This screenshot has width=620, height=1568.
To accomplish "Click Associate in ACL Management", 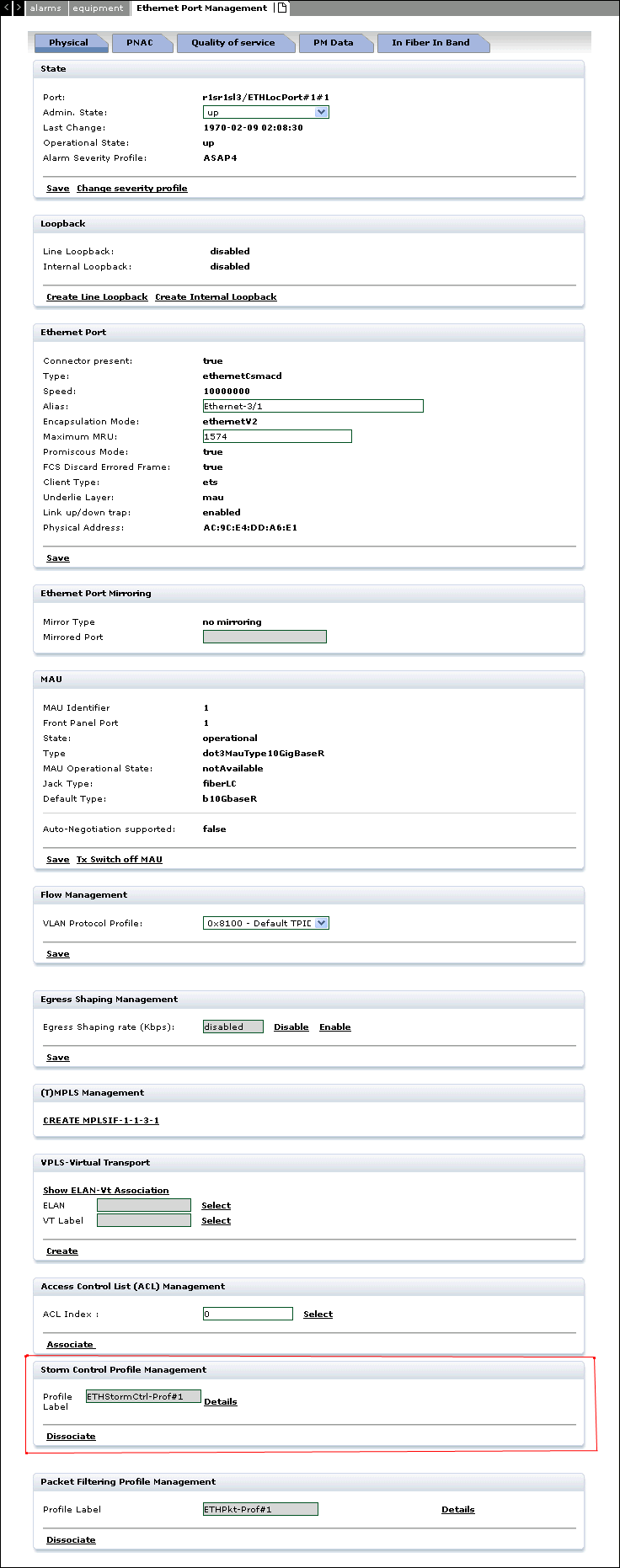I will [71, 1345].
